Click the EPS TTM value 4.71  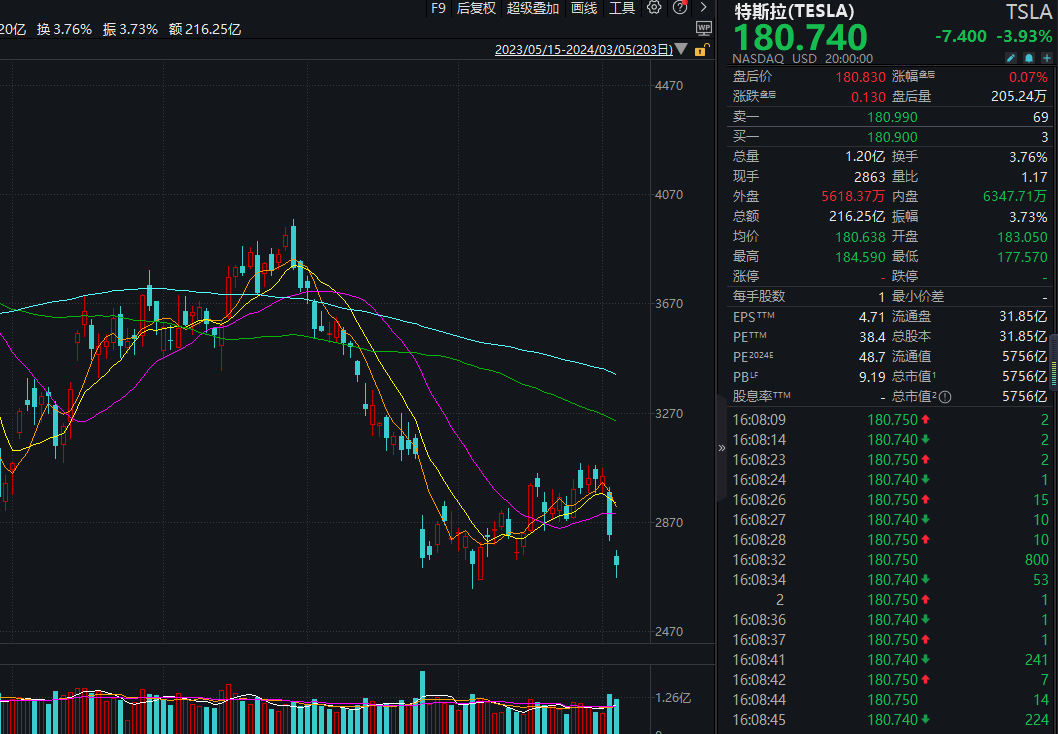pos(872,317)
